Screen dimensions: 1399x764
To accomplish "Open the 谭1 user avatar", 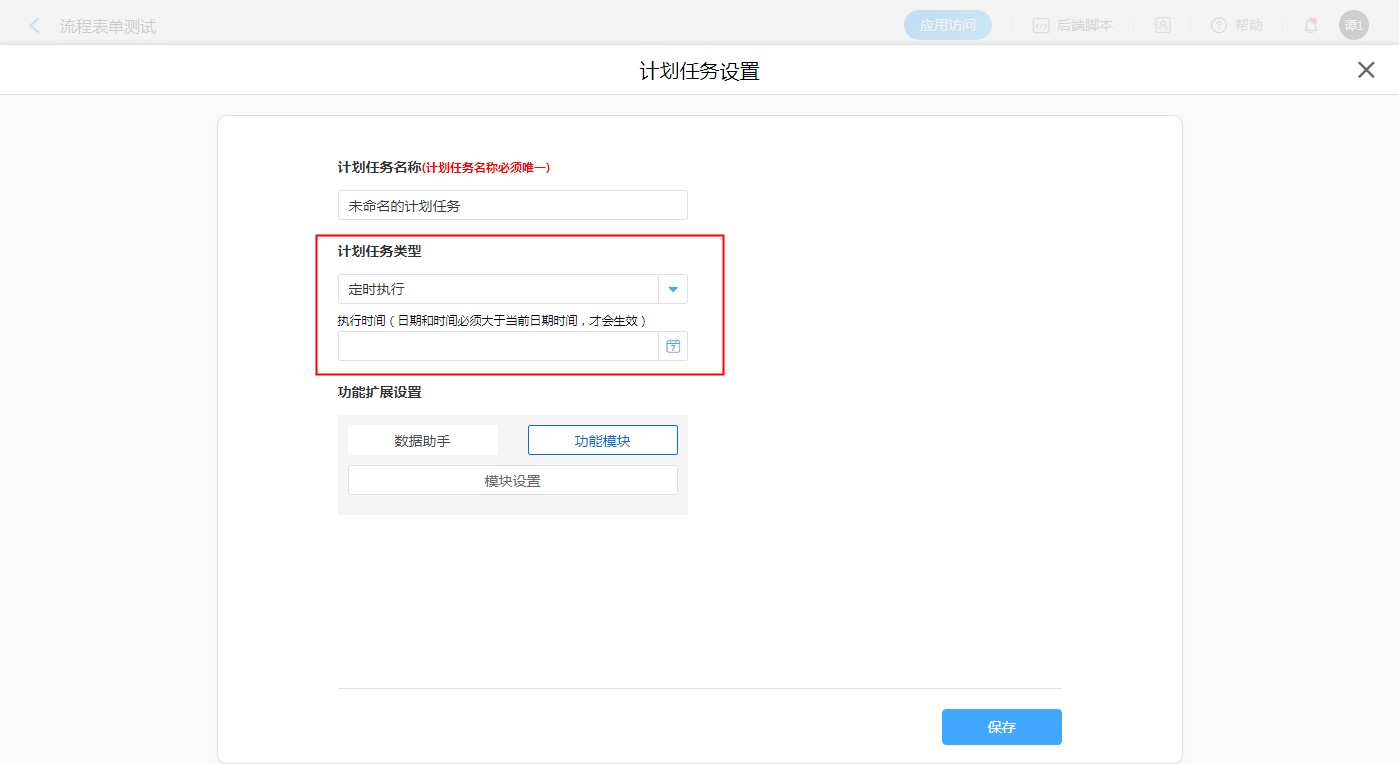I will coord(1353,26).
